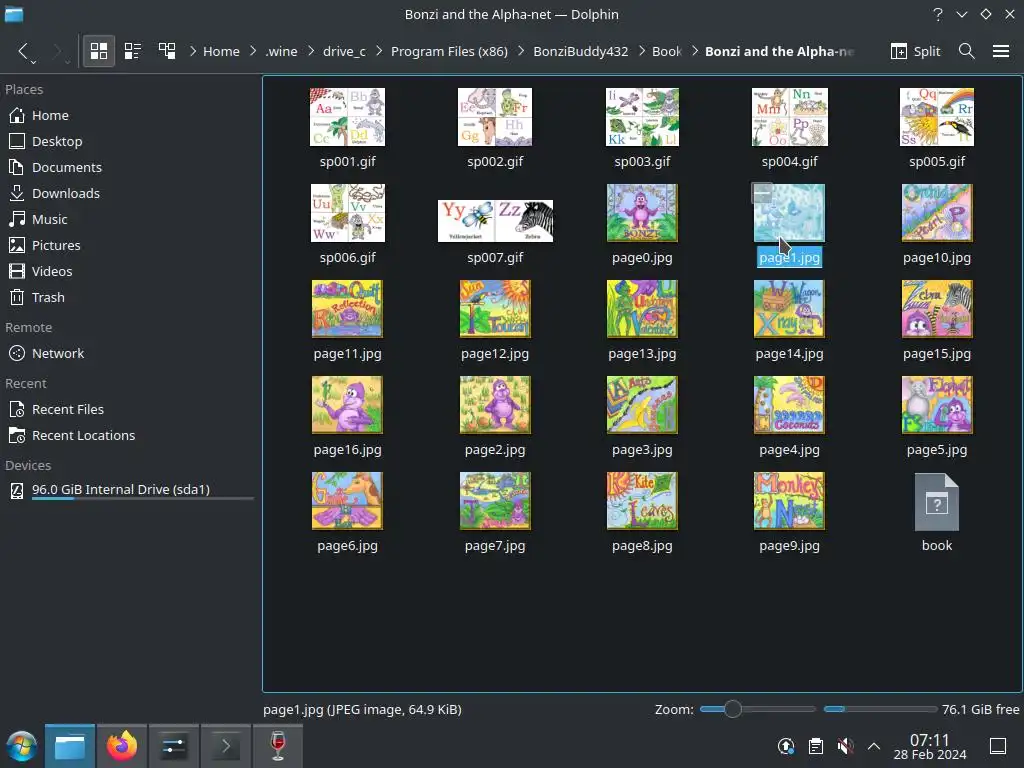Viewport: 1024px width, 768px height.
Task: Select page14.jpg thumbnail
Action: click(789, 309)
